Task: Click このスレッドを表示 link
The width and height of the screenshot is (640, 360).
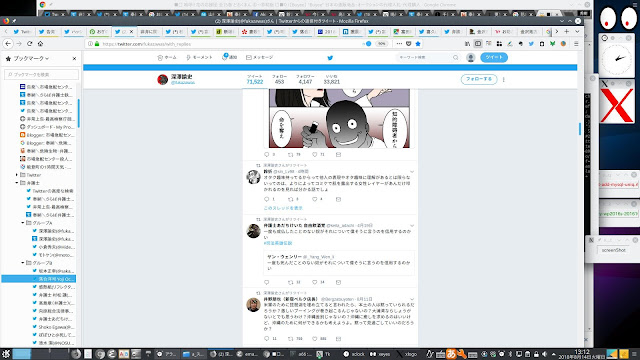Action: coord(283,208)
